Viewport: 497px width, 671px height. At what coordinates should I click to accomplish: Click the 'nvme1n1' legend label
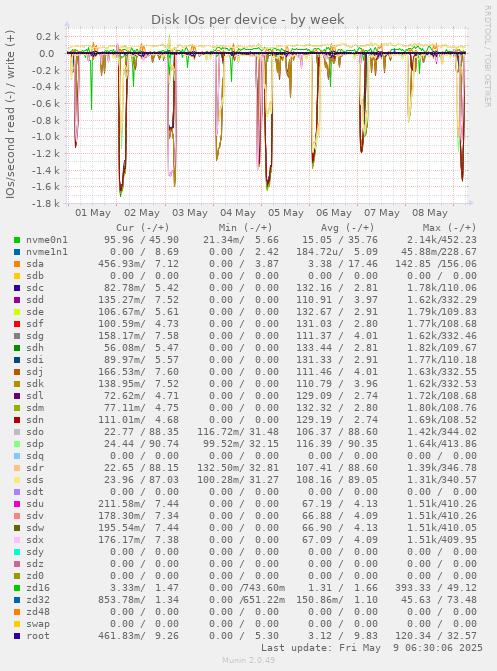click(47, 252)
